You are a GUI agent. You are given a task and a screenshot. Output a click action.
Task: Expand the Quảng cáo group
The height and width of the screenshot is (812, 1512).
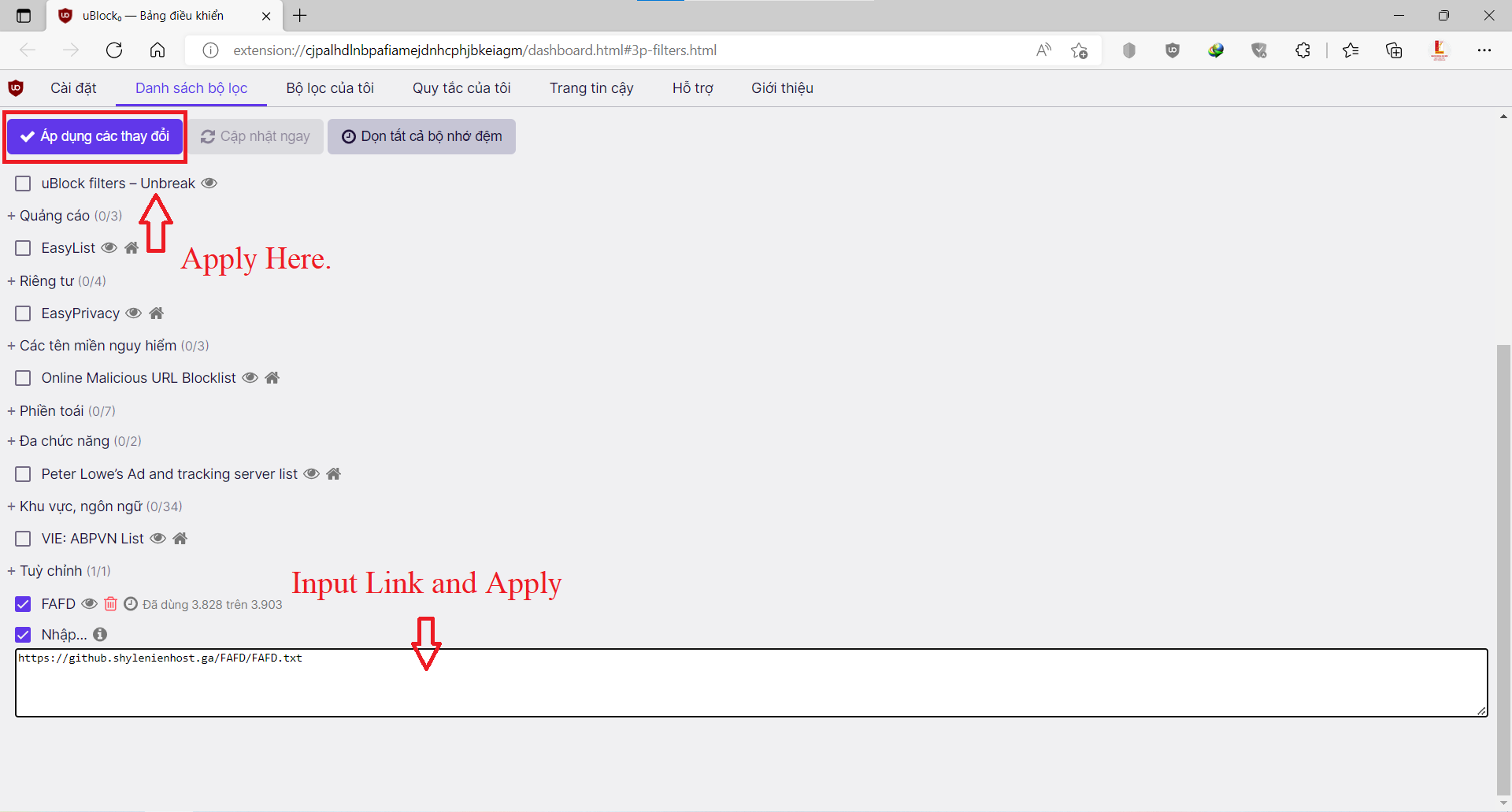coord(65,216)
